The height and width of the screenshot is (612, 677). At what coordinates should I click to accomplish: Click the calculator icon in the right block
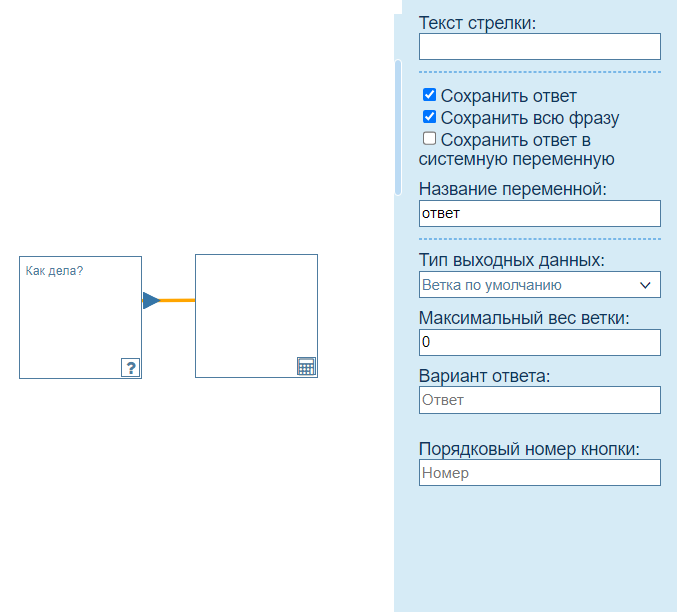pos(306,366)
